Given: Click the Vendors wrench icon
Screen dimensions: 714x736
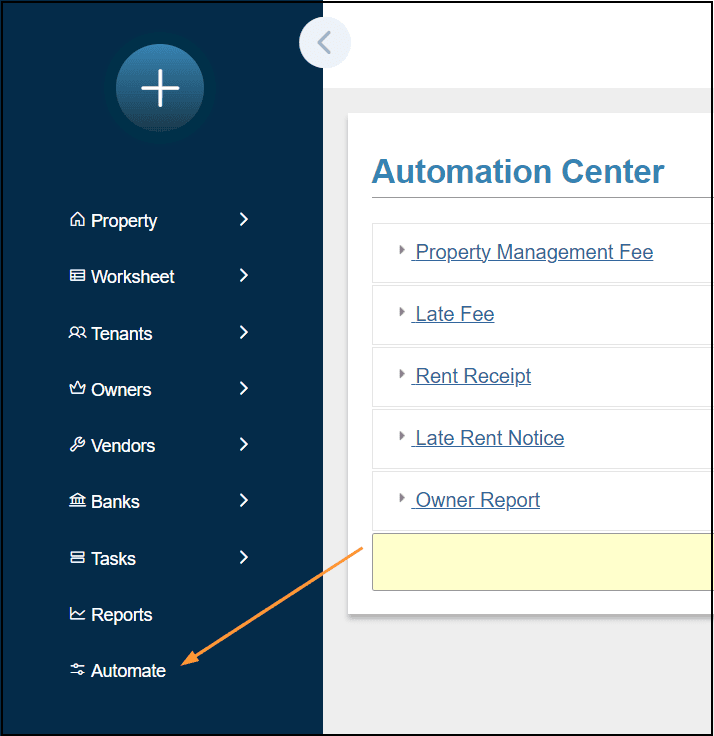Looking at the screenshot, I should [77, 445].
